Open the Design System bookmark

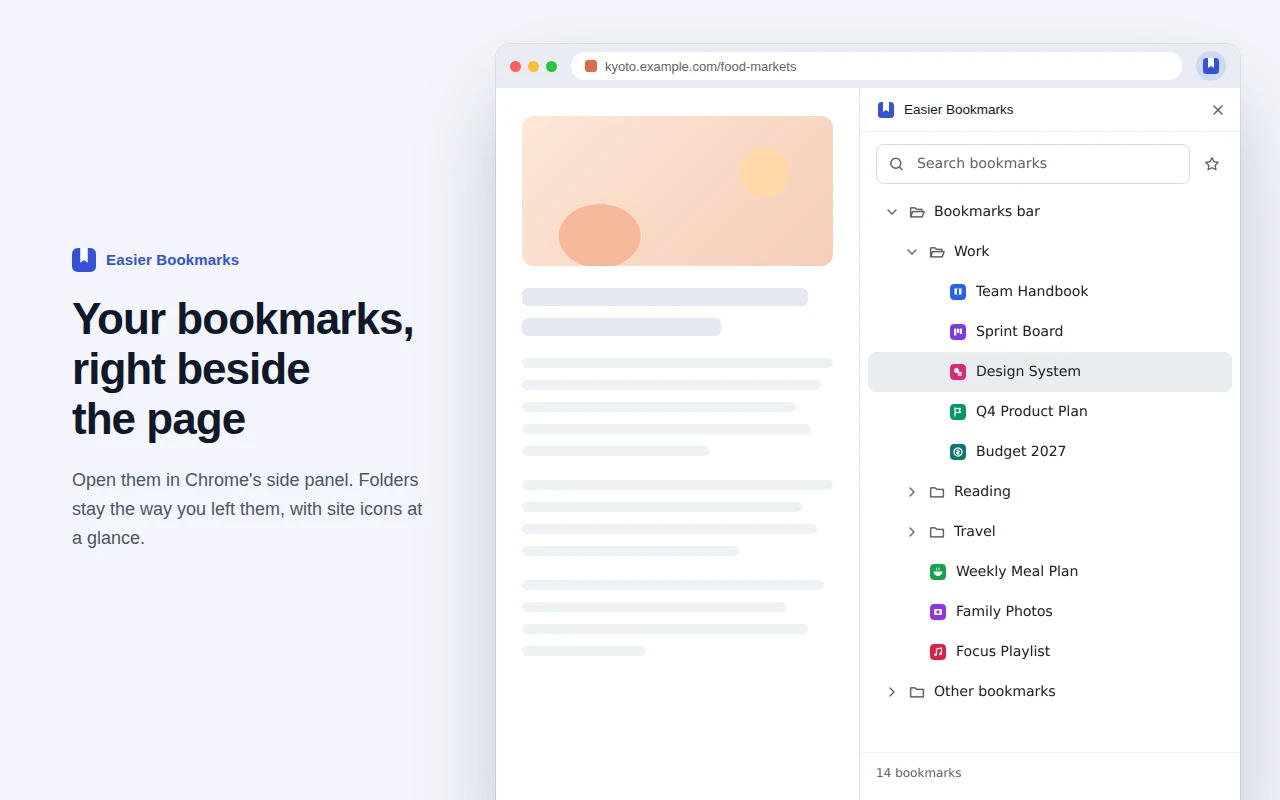coord(1050,372)
